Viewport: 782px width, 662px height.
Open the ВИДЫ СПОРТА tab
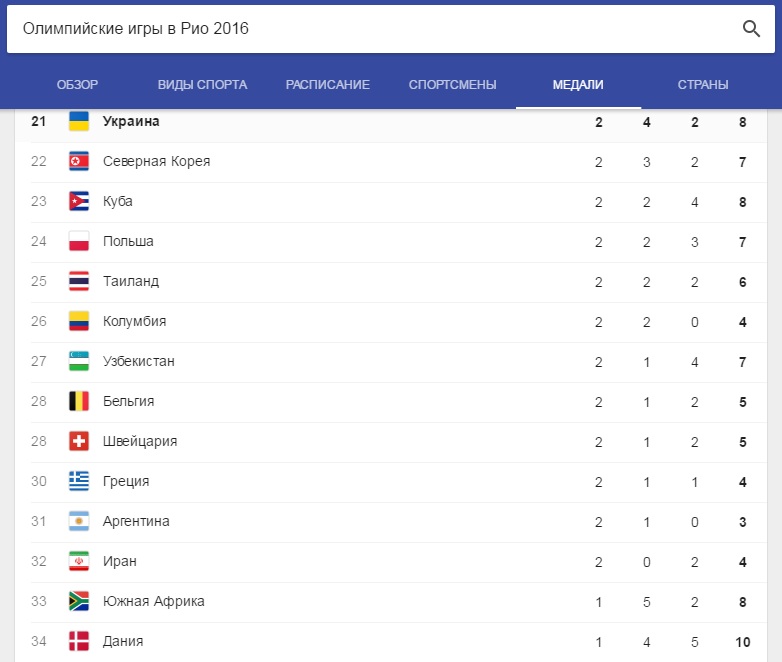tap(202, 85)
